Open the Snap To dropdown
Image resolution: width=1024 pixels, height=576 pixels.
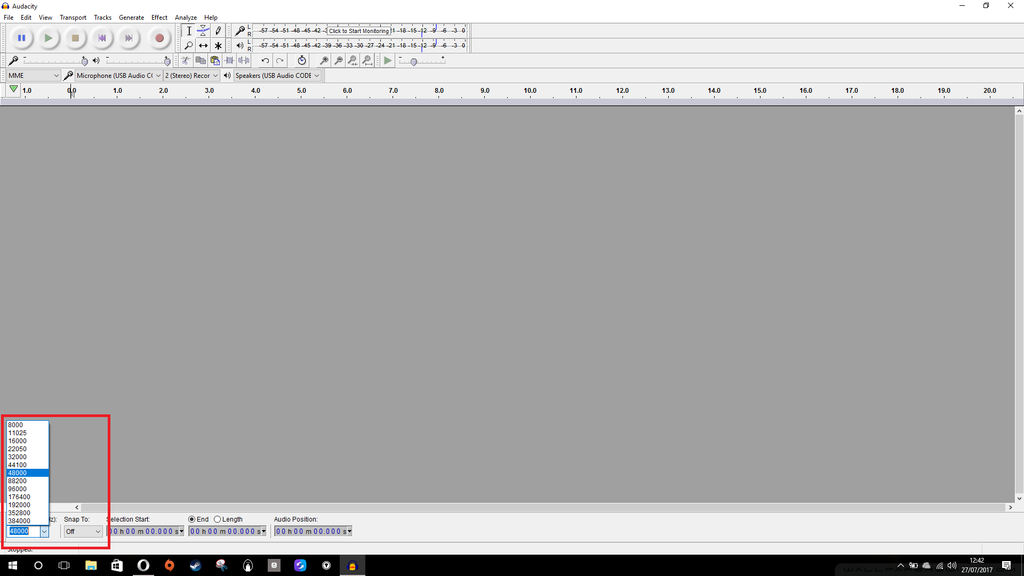tap(82, 531)
